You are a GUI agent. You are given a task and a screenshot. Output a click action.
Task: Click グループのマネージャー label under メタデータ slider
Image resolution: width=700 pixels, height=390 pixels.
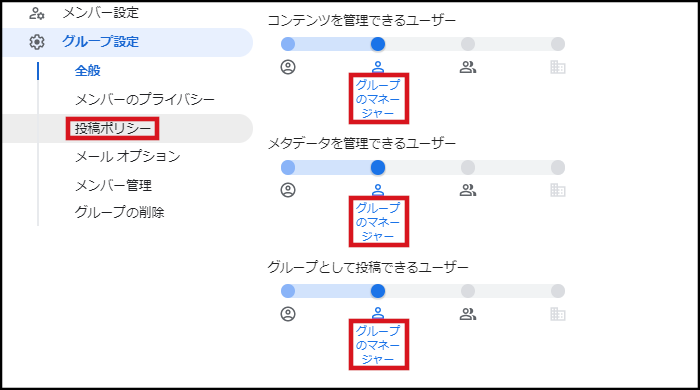(x=378, y=222)
